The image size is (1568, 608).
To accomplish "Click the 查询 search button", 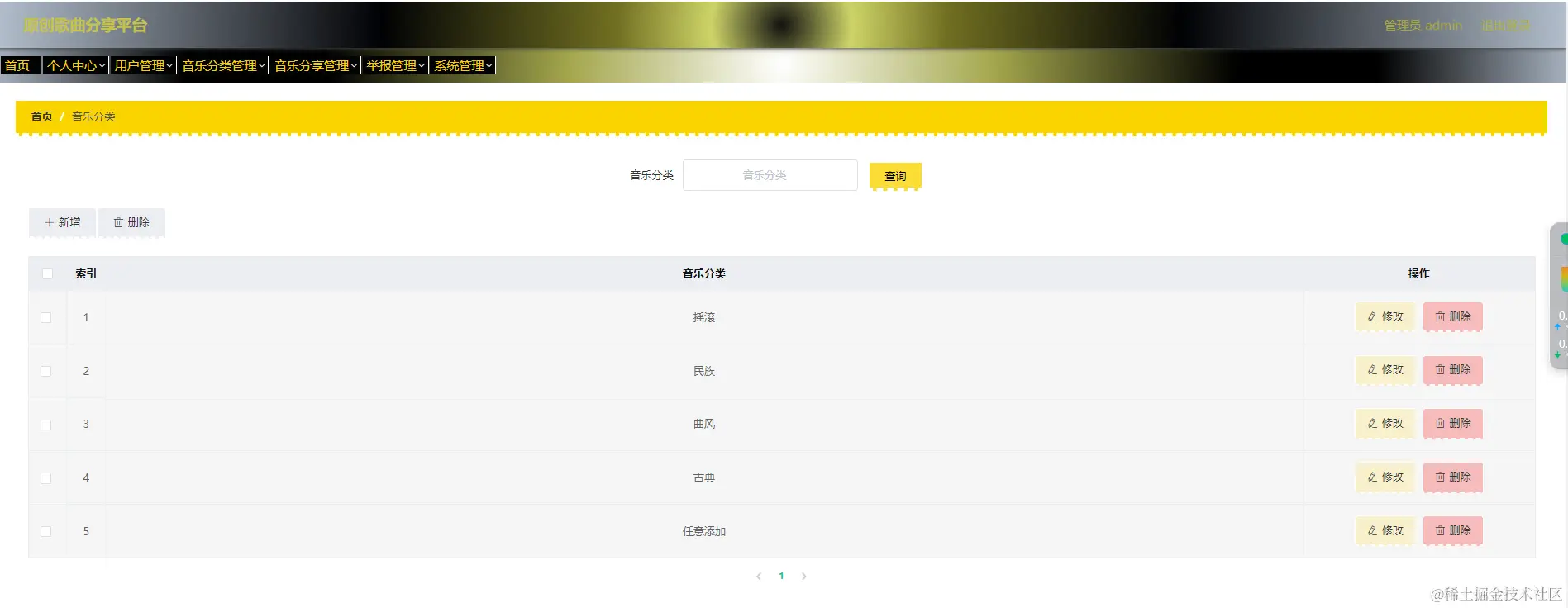I will click(x=895, y=176).
